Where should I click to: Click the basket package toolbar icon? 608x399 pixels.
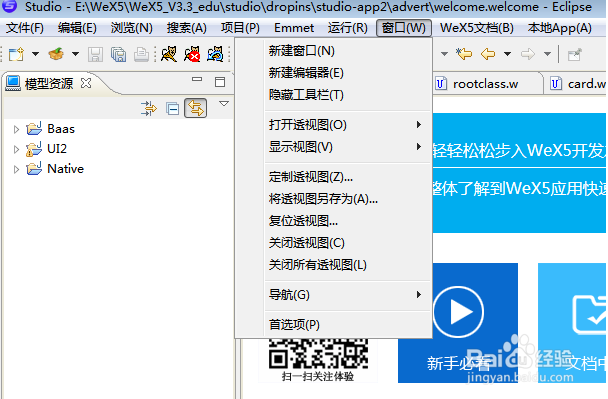pos(56,54)
